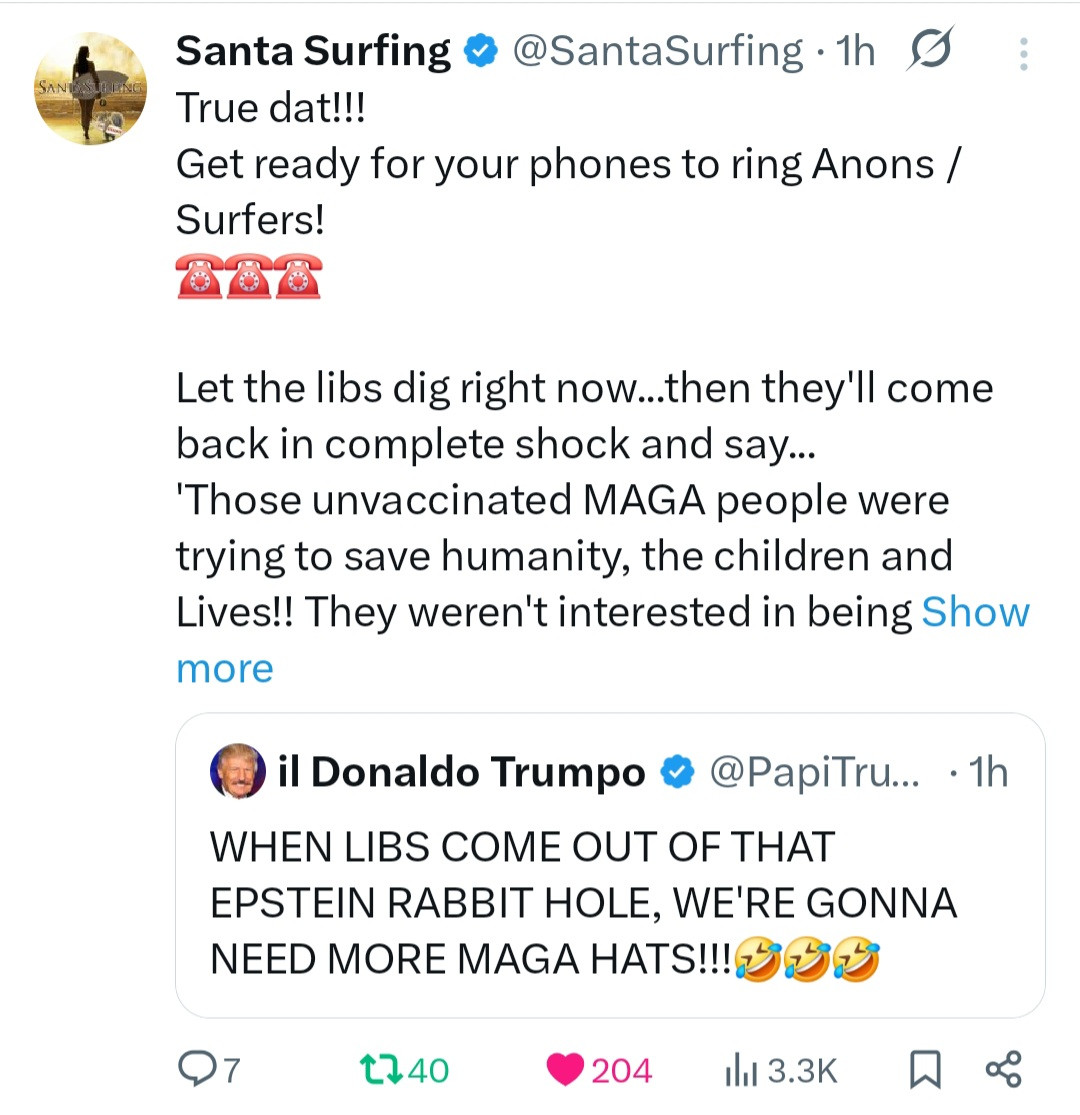This screenshot has width=1080, height=1115.
Task: Bookmark the Santa Surfing post
Action: tap(925, 1070)
